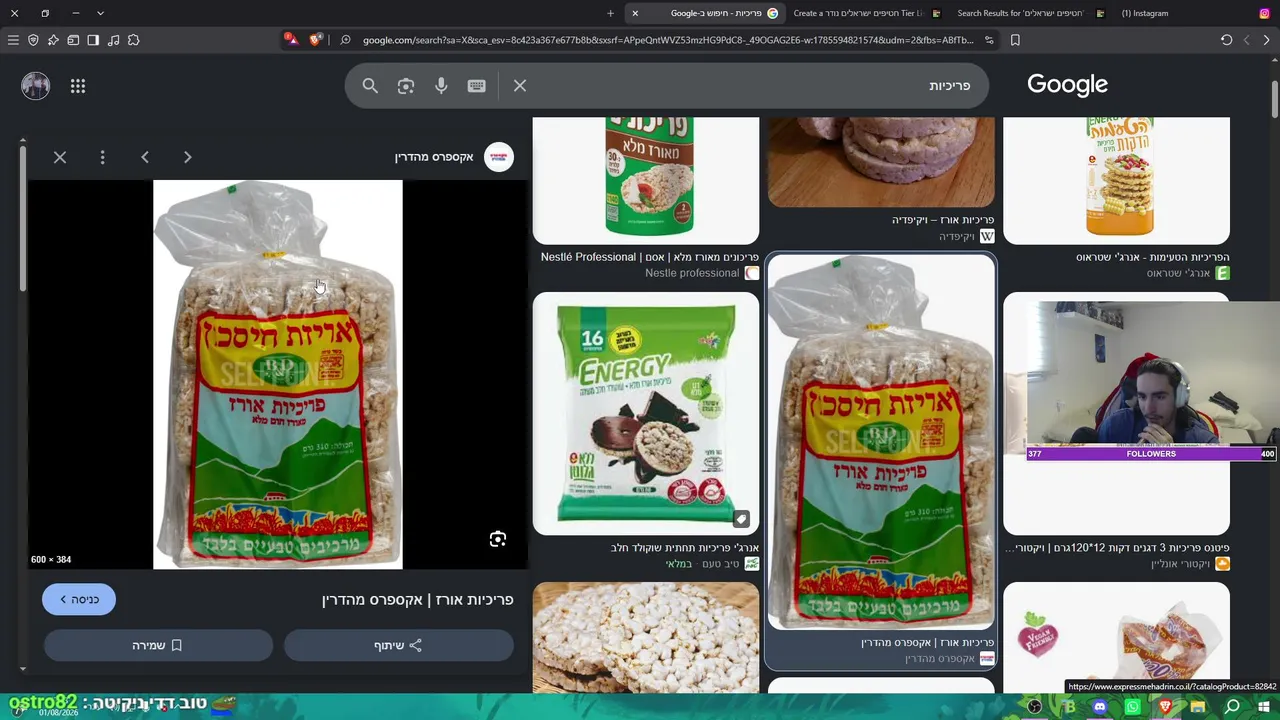Open Windows taskbar search
Screen dimensions: 1280x720
point(1232,707)
